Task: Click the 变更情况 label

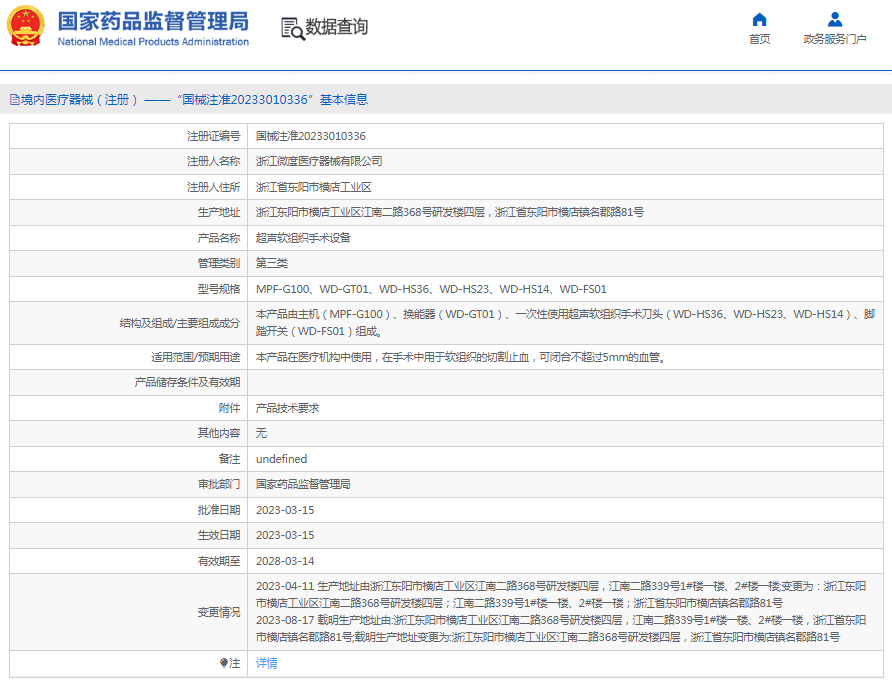Action: [218, 612]
